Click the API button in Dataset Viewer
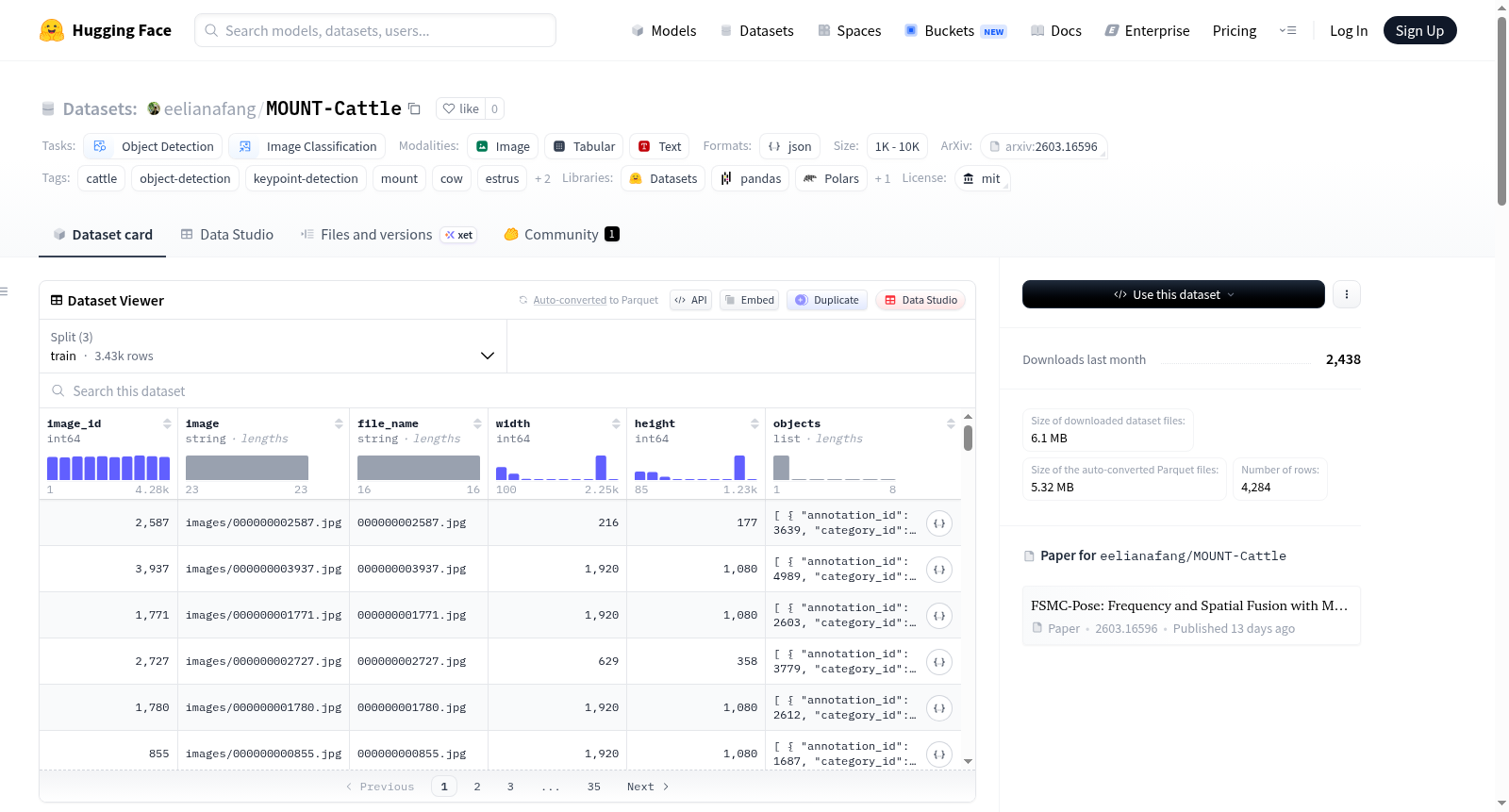 tap(690, 300)
